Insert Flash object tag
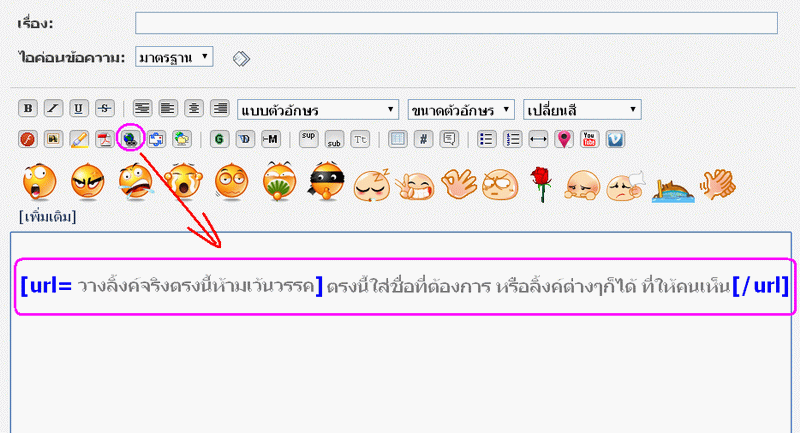This screenshot has width=800, height=433. tap(28, 139)
